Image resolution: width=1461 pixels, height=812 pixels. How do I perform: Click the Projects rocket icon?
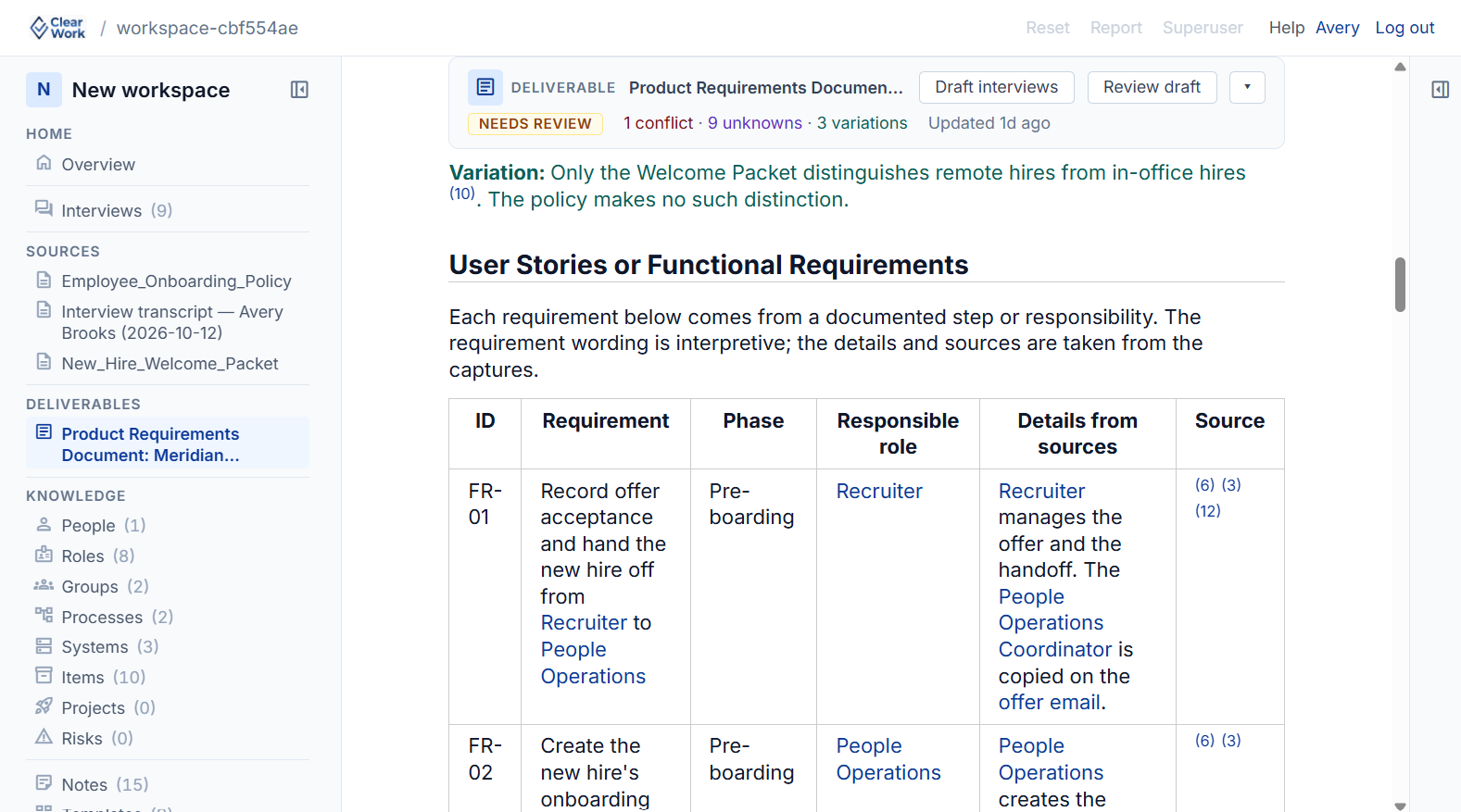click(44, 706)
